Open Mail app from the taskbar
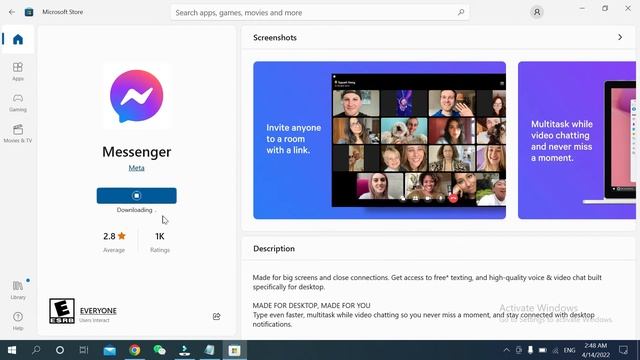The height and width of the screenshot is (360, 640). coord(109,350)
